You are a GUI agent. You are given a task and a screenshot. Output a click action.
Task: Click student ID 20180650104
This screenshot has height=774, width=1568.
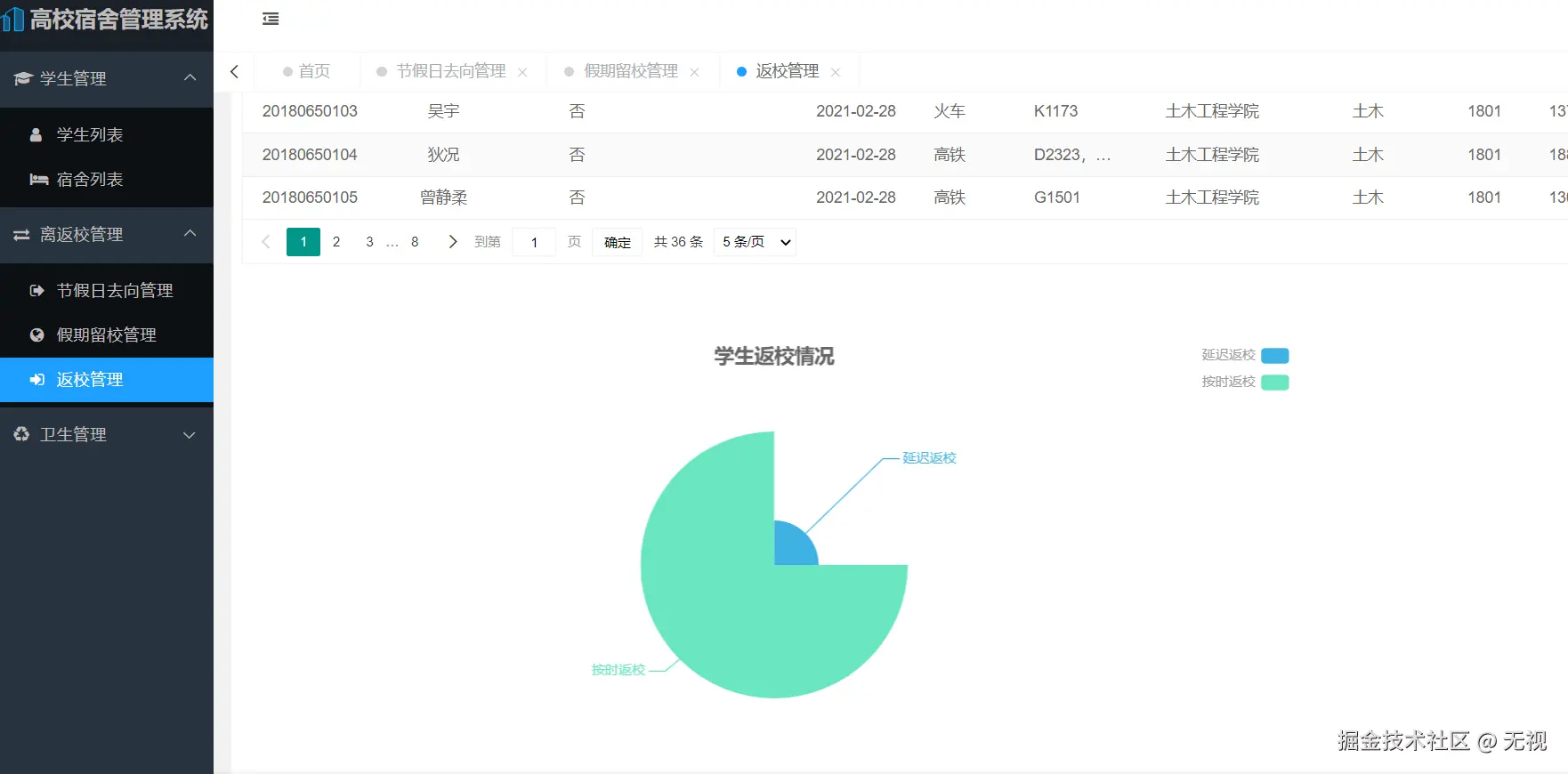click(310, 155)
